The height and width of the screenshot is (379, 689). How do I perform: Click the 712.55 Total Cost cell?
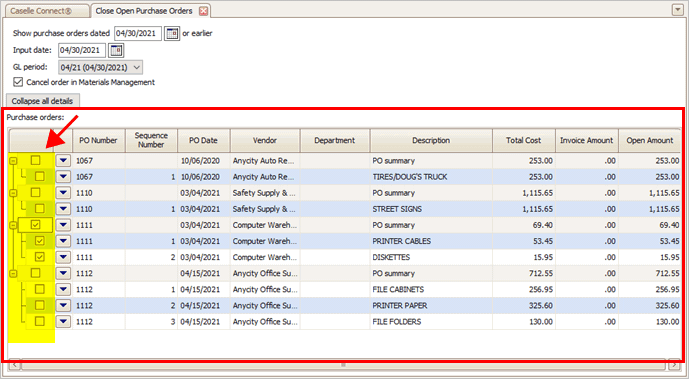pyautogui.click(x=524, y=273)
